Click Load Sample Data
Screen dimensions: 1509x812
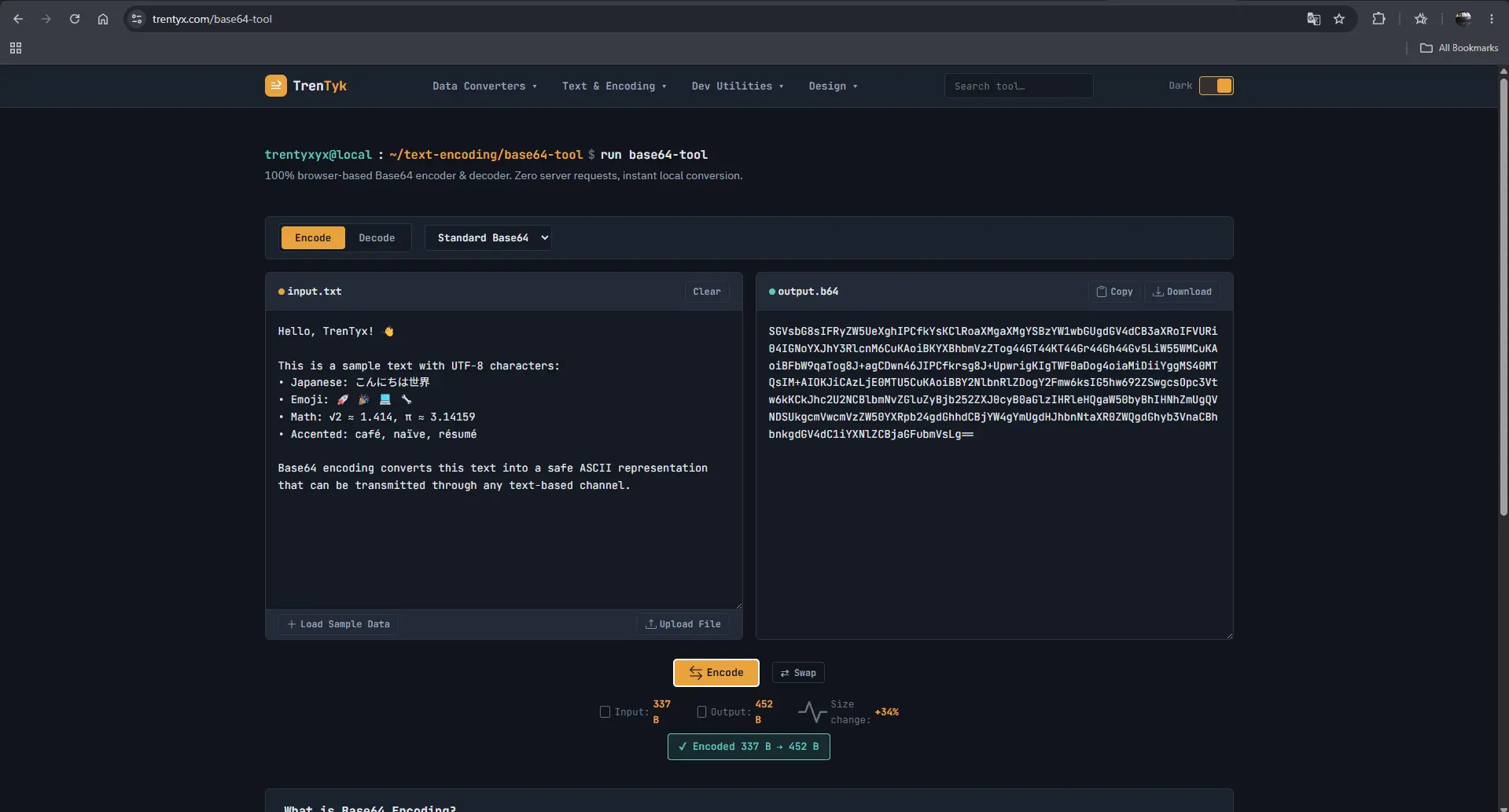(338, 624)
